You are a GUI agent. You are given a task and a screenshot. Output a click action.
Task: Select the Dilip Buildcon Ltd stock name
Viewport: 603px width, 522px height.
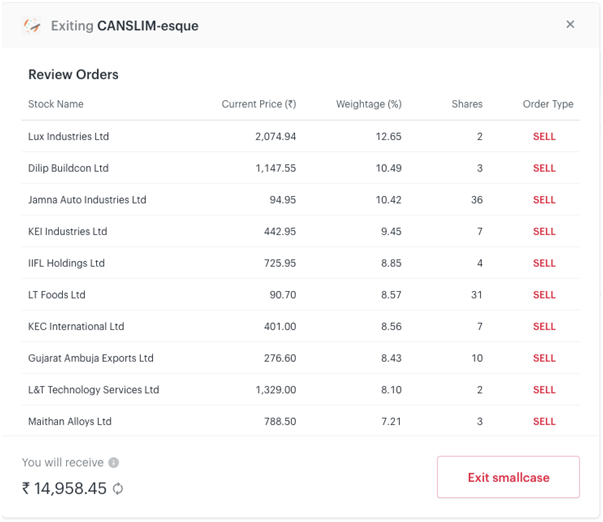tap(68, 168)
